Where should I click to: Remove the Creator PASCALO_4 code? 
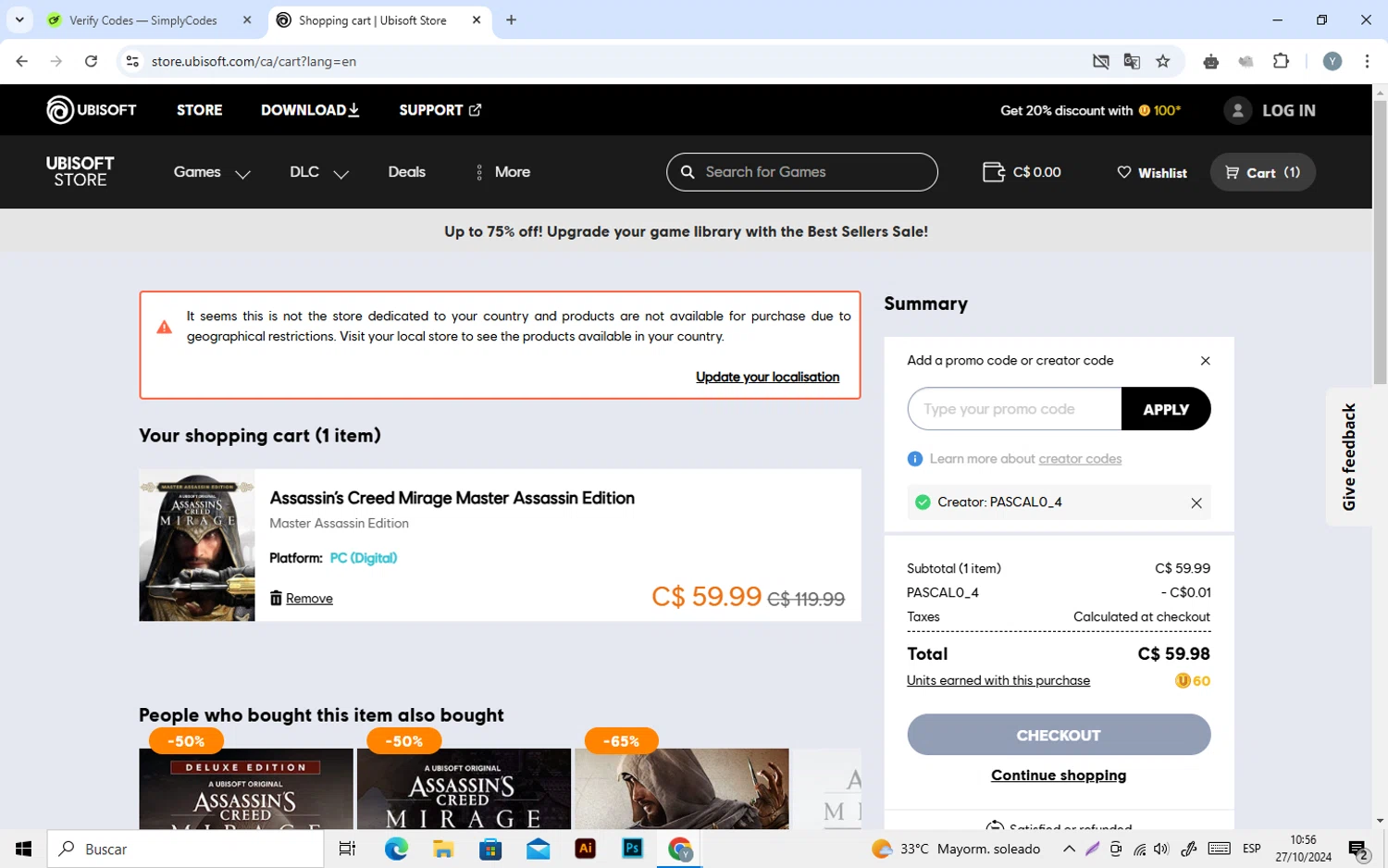[1196, 502]
